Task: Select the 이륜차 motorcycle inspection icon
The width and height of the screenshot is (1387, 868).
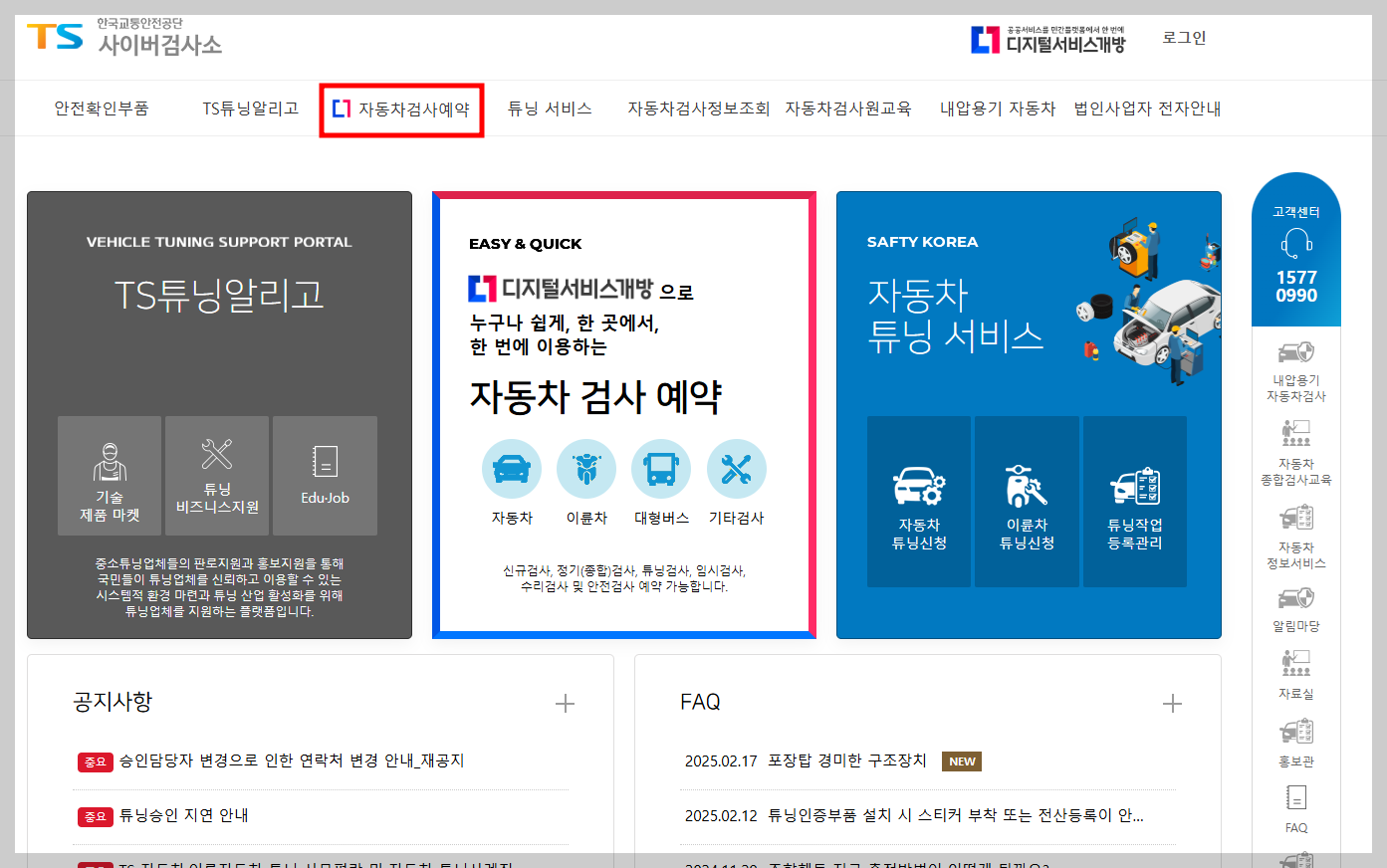Action: coord(585,468)
